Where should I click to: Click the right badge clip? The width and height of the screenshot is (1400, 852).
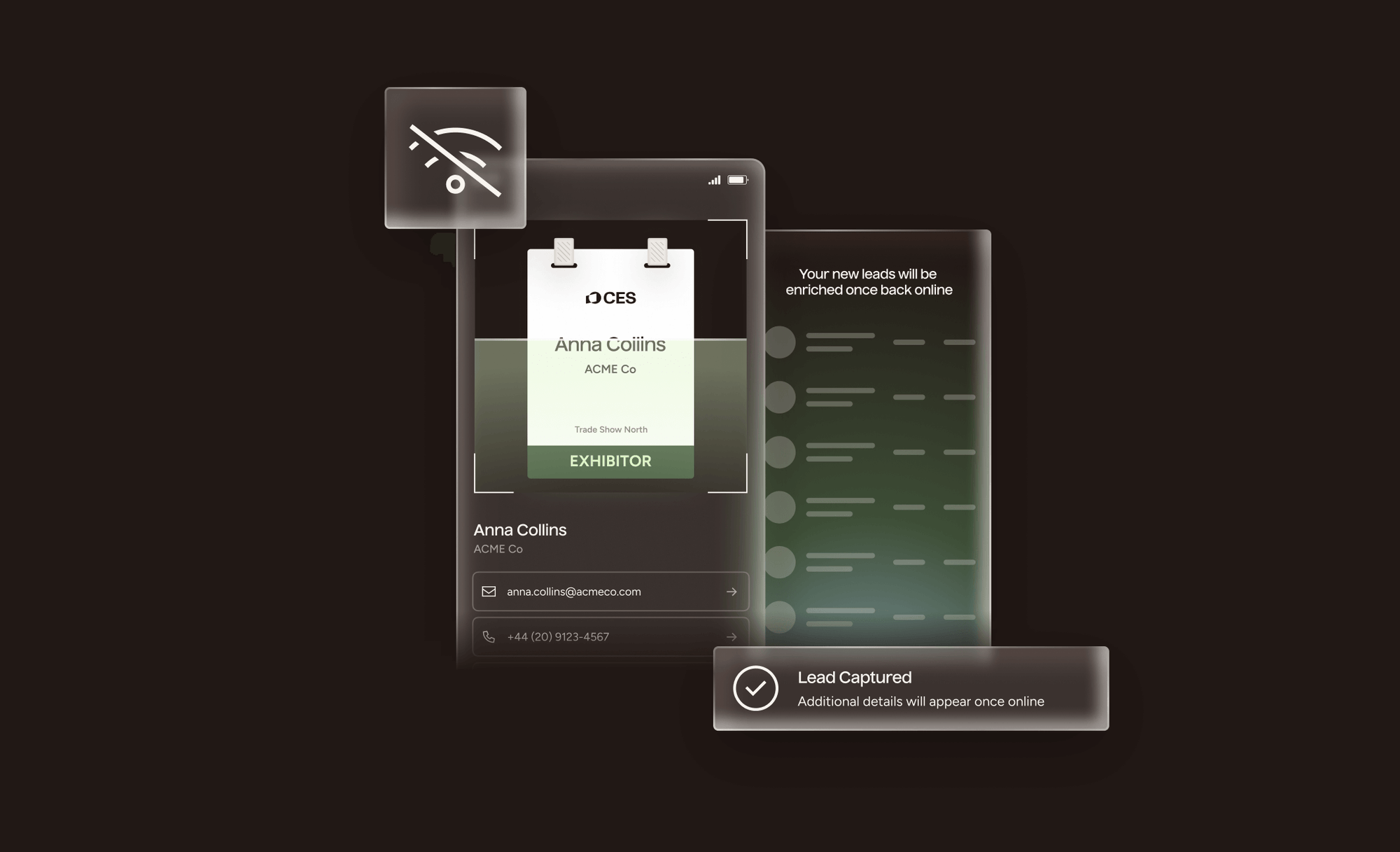tap(657, 253)
